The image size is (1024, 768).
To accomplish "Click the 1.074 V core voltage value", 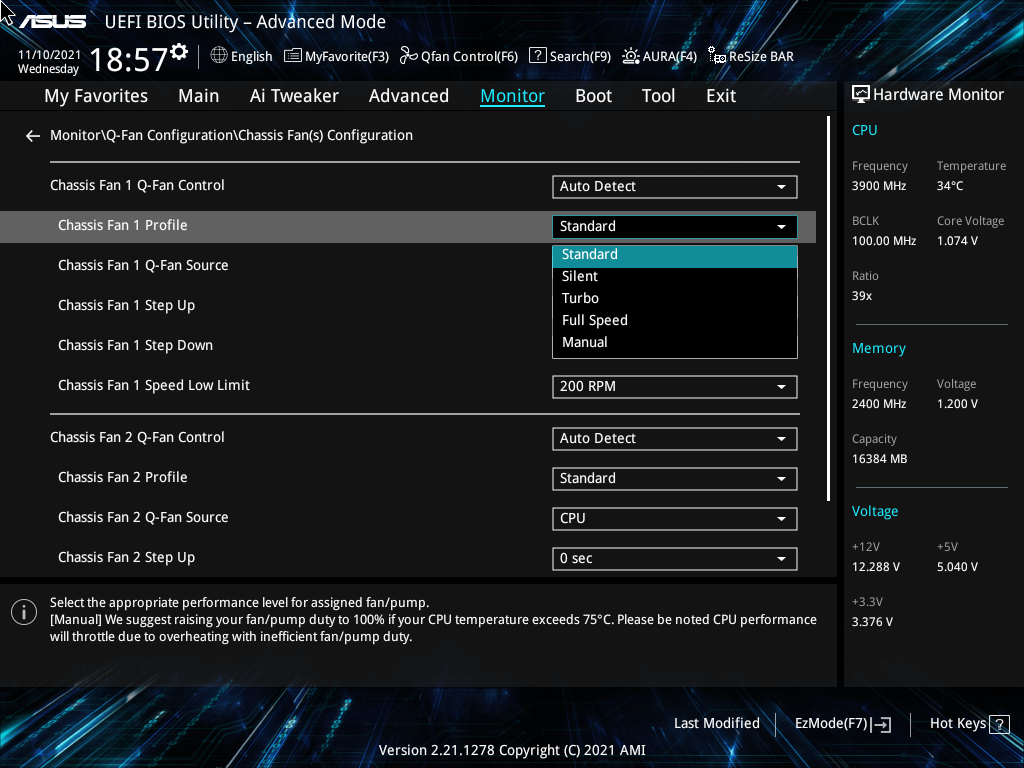I will pyautogui.click(x=957, y=241).
